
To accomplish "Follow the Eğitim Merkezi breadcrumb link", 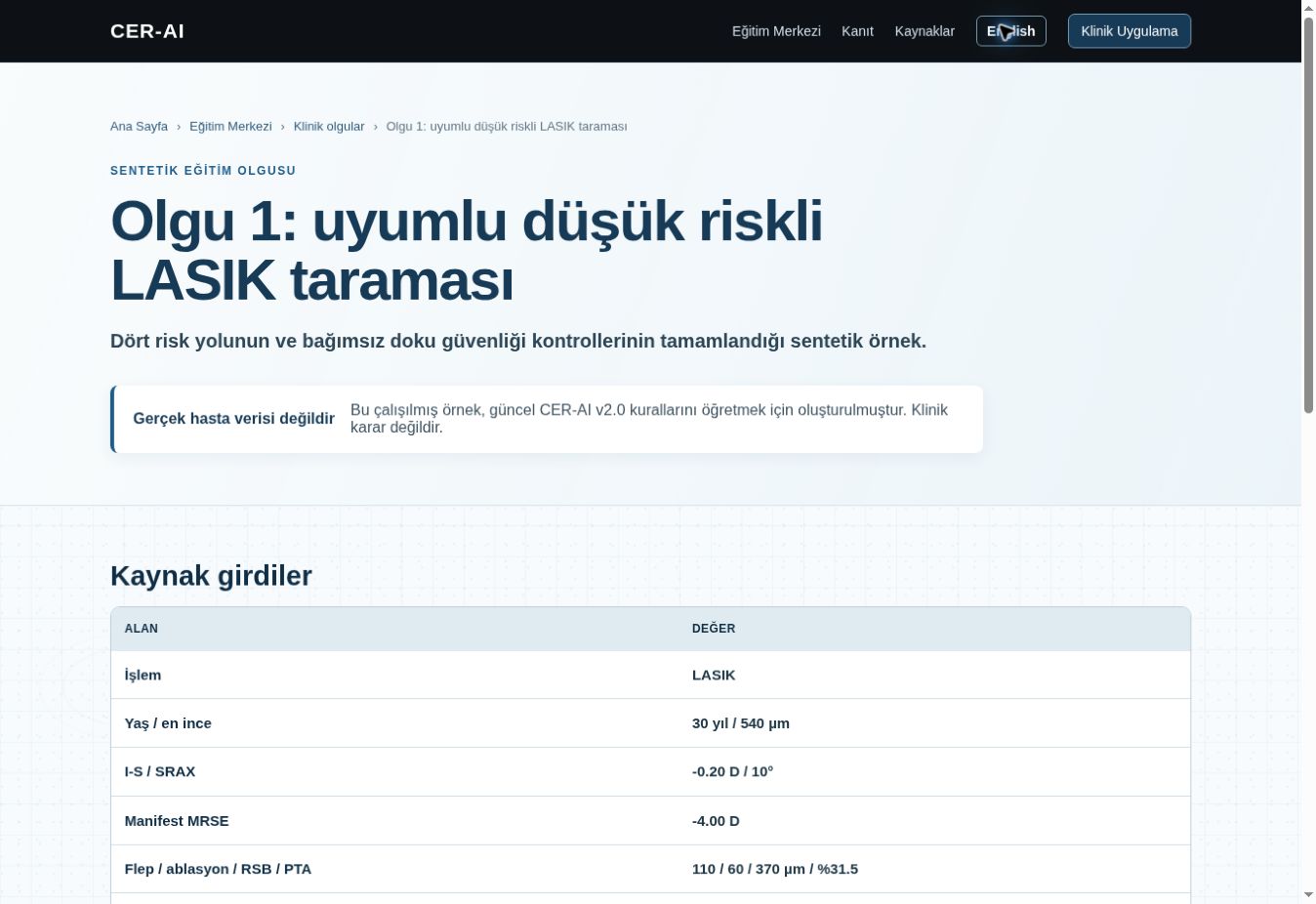I will click(x=230, y=126).
